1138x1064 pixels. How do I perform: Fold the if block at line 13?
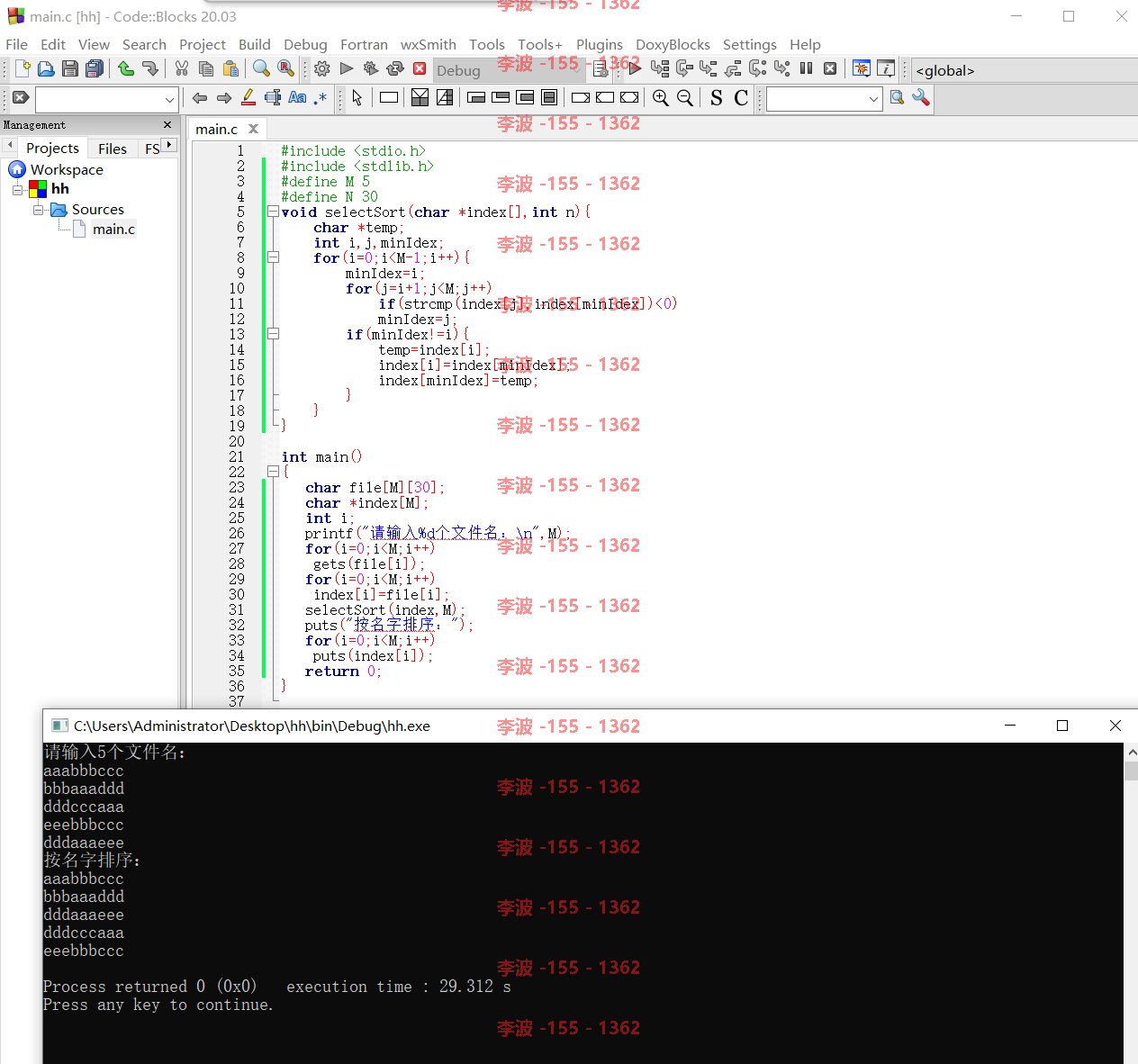273,335
